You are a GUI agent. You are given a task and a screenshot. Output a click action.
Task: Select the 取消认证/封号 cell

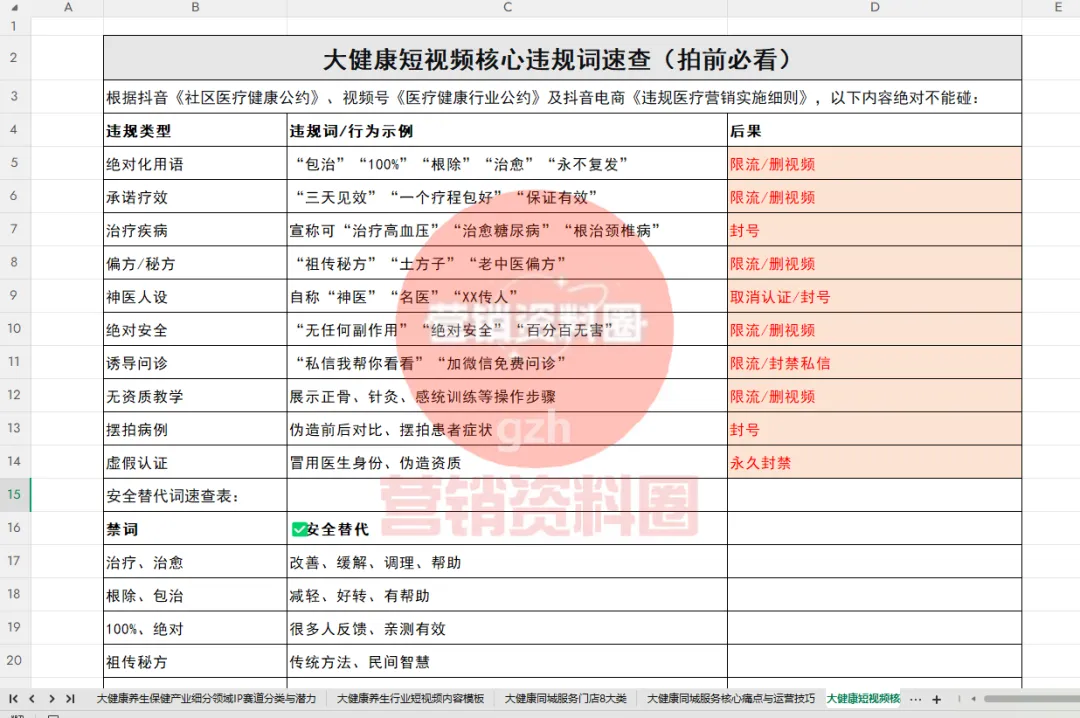click(x=875, y=296)
